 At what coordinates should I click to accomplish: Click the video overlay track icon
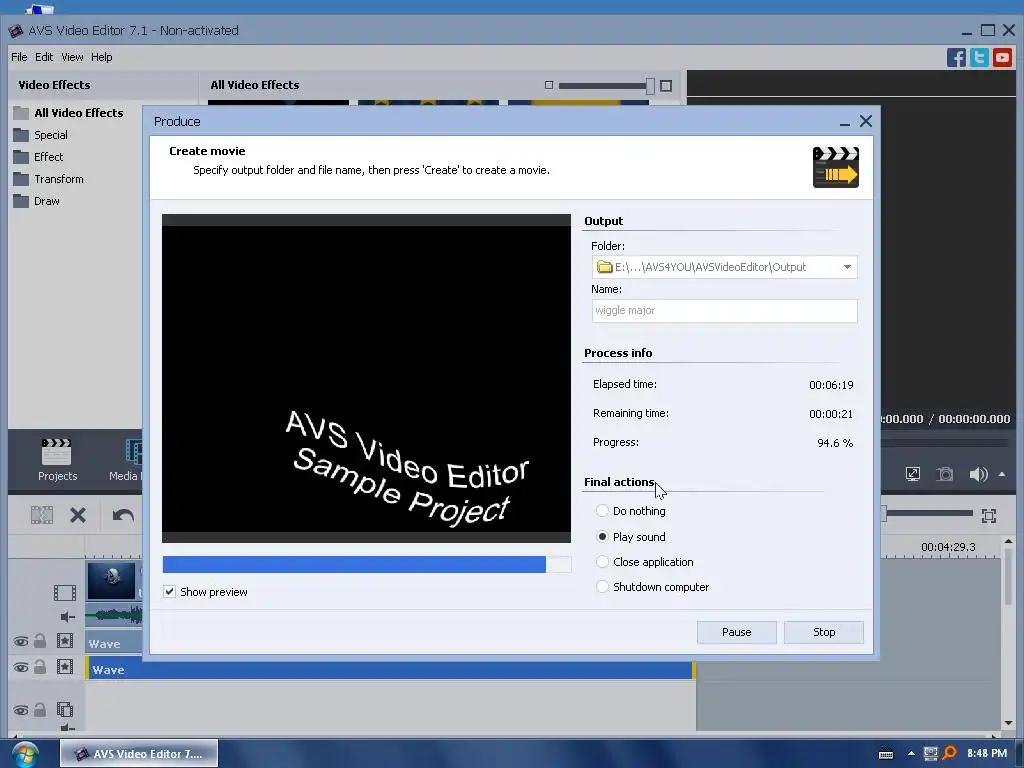[x=65, y=710]
